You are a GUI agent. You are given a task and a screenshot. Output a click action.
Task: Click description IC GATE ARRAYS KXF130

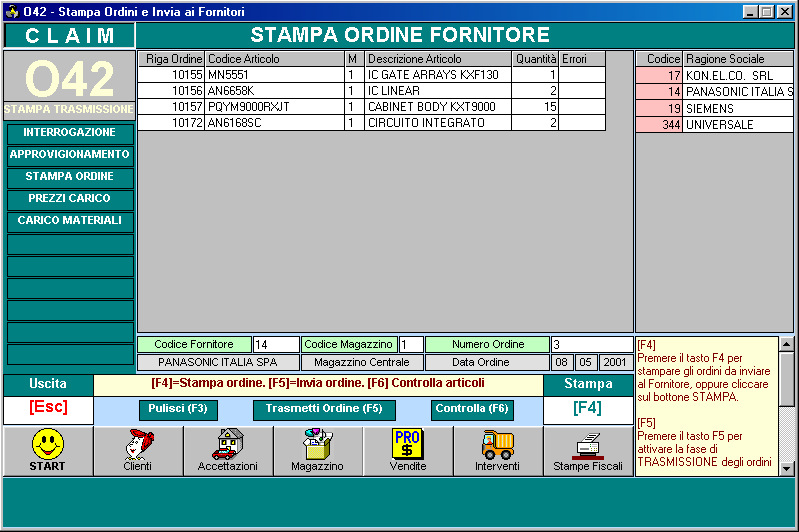click(x=438, y=75)
